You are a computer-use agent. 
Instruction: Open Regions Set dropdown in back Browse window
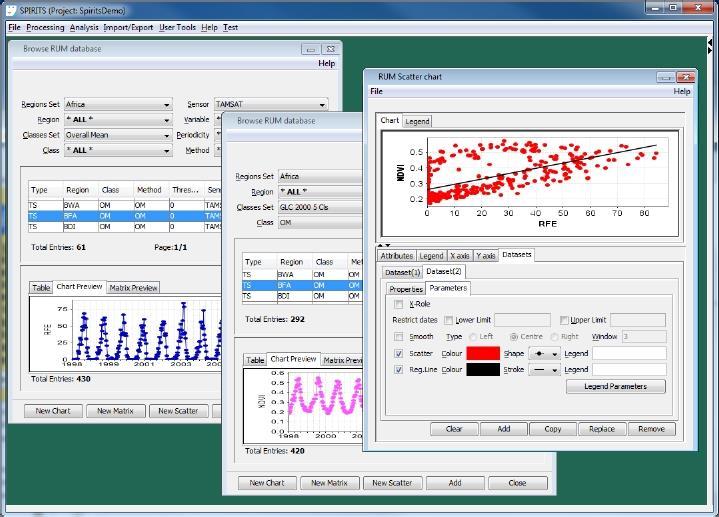[118, 105]
